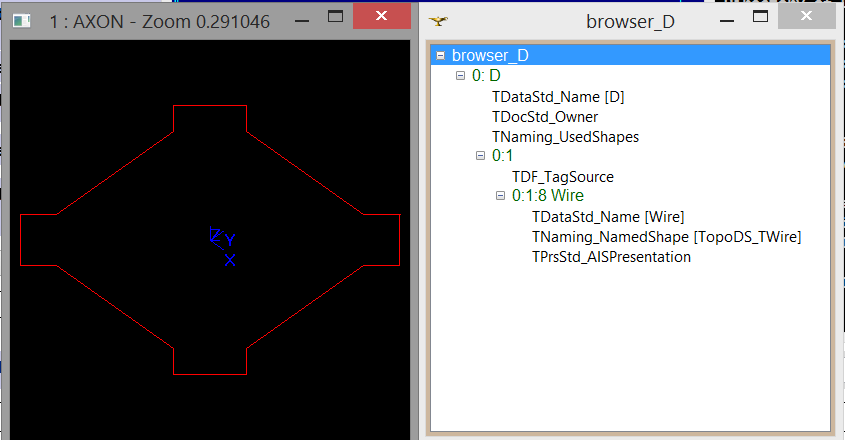
Task: Collapse the browser_D root node
Action: click(x=441, y=56)
